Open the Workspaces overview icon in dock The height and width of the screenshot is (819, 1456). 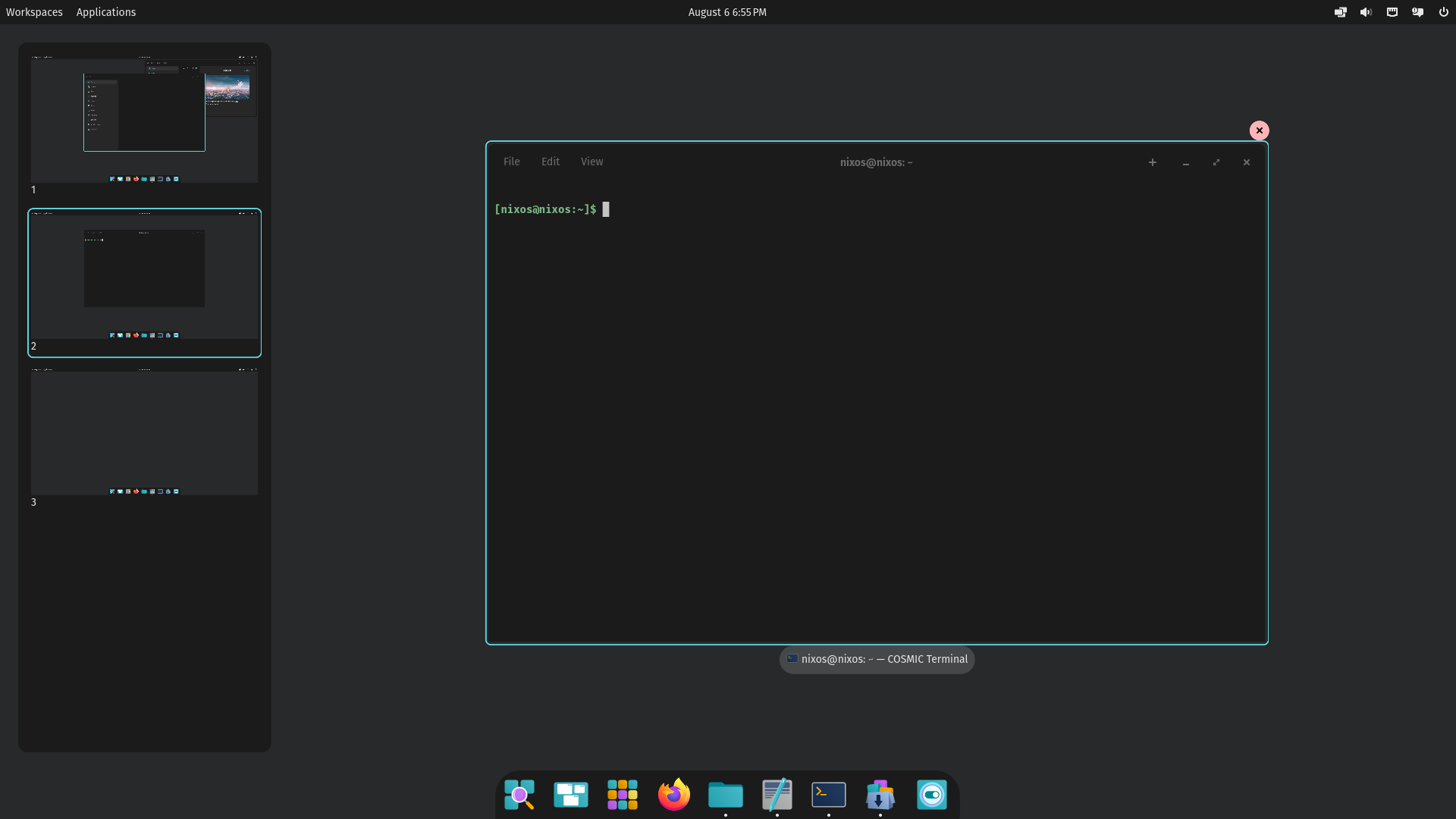[x=571, y=795]
